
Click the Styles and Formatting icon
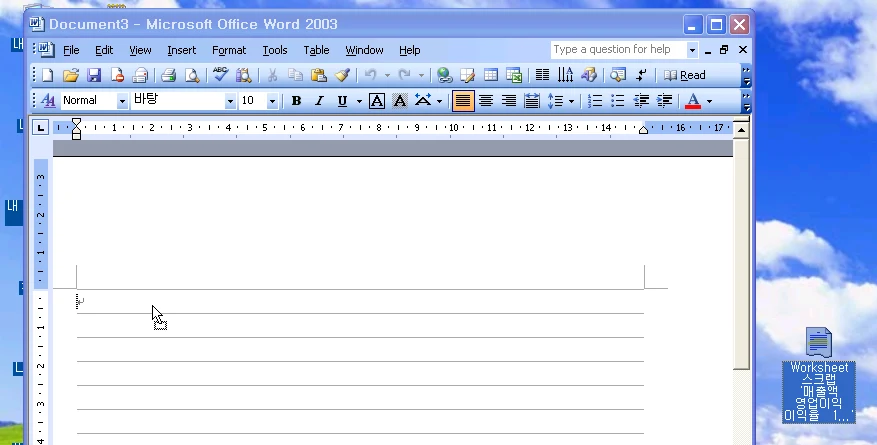coord(48,101)
